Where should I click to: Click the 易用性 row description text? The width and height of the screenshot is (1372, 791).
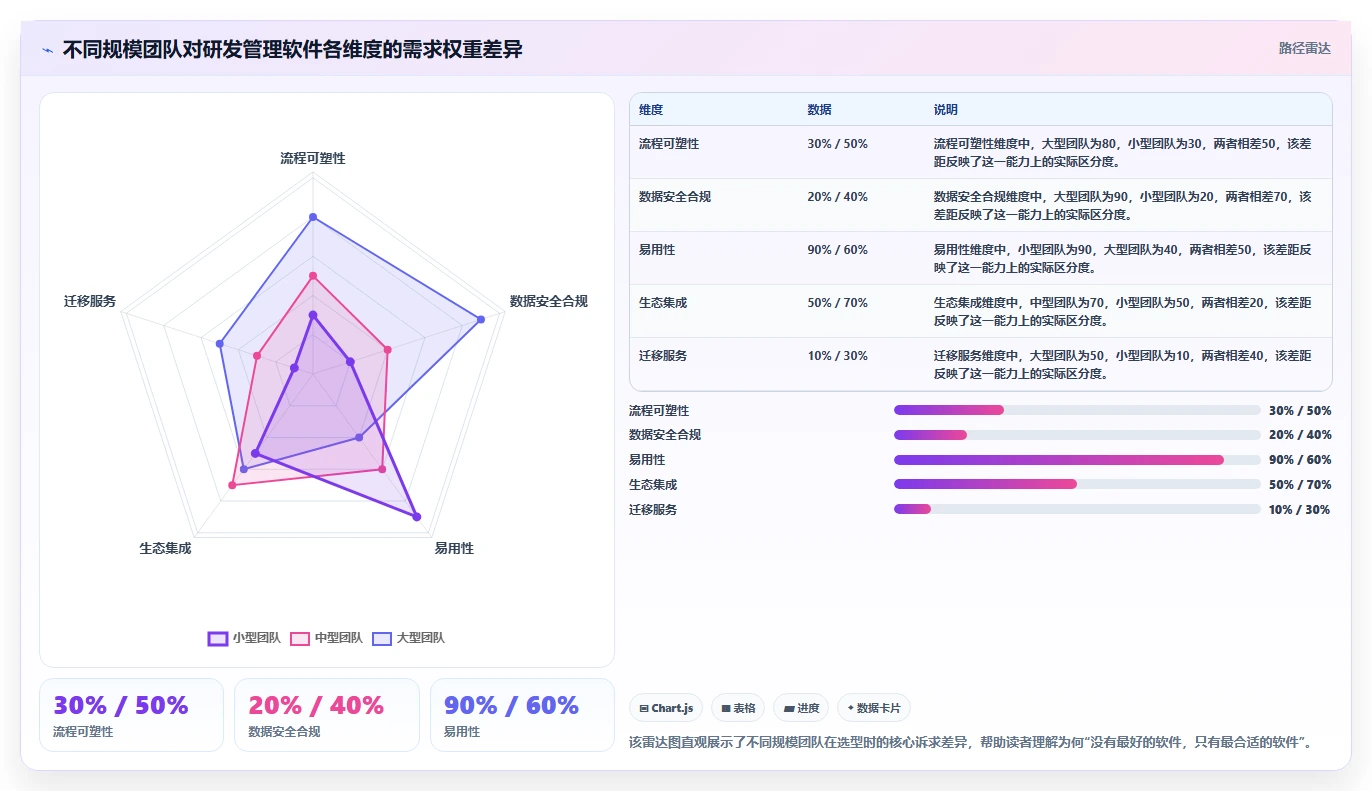tap(1122, 259)
